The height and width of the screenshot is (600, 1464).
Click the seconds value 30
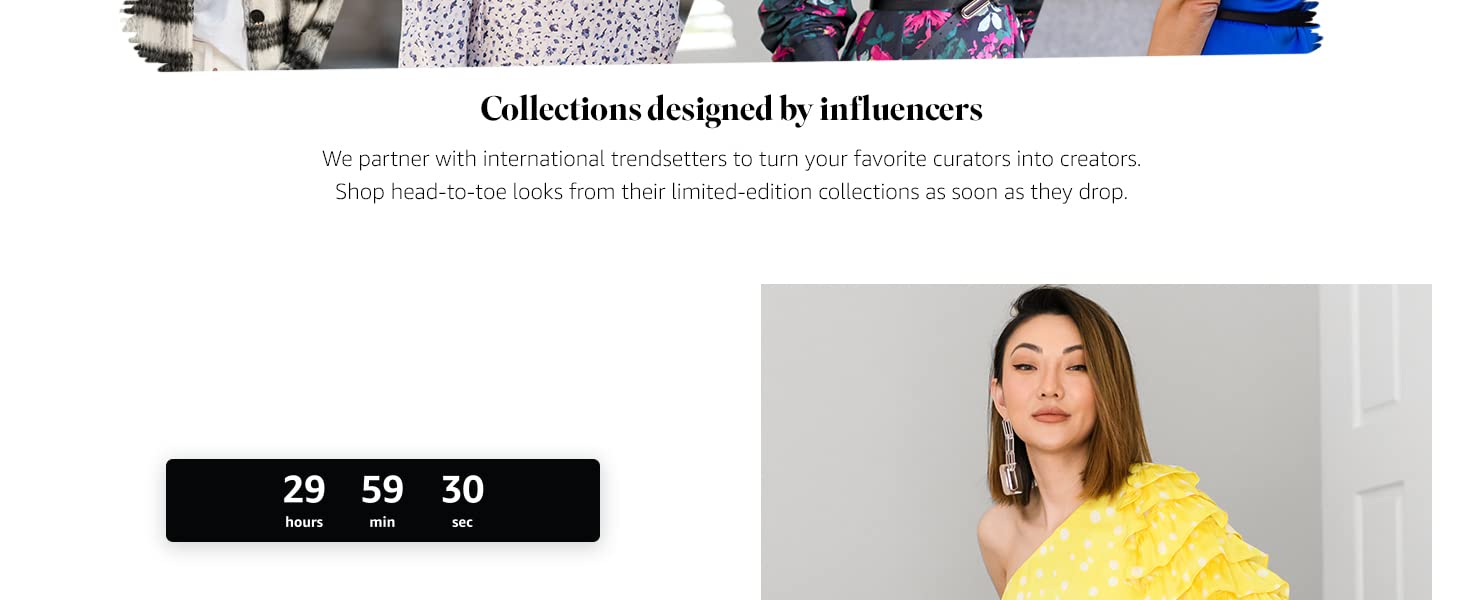coord(463,489)
